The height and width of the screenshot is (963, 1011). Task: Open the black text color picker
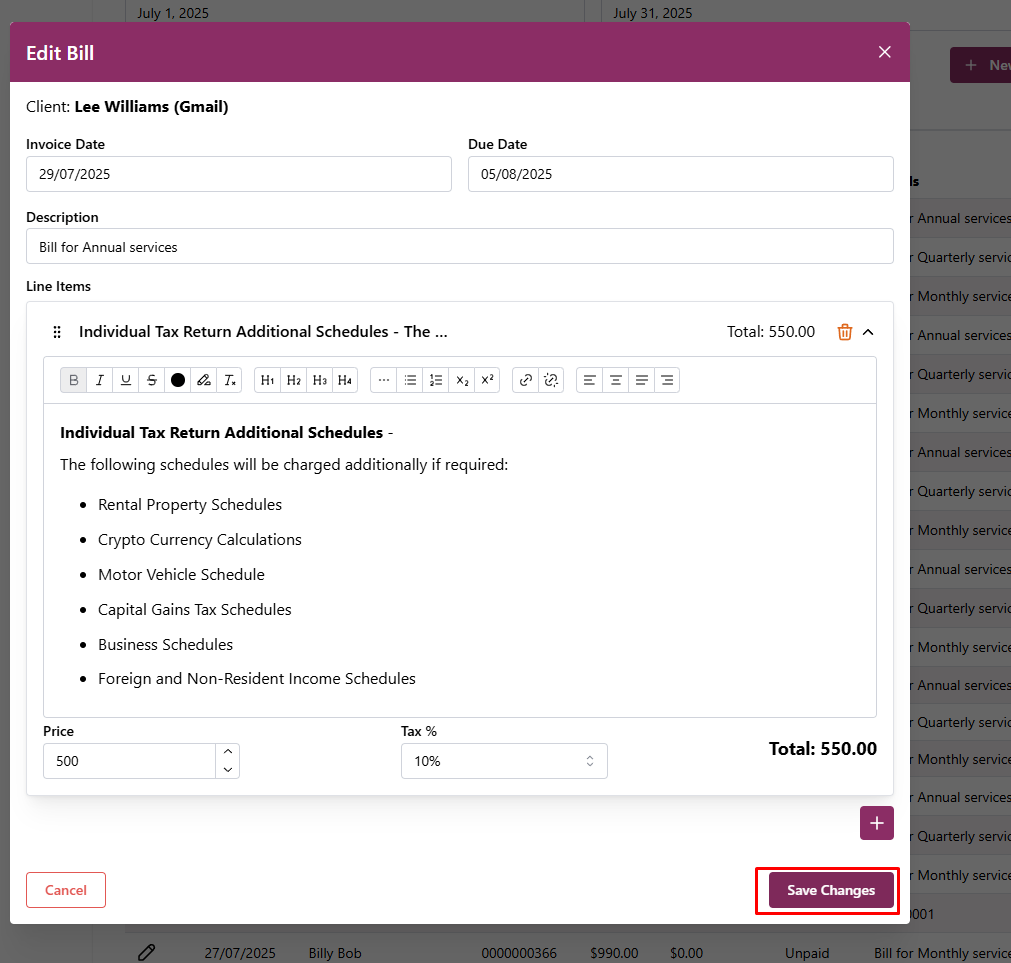(178, 380)
